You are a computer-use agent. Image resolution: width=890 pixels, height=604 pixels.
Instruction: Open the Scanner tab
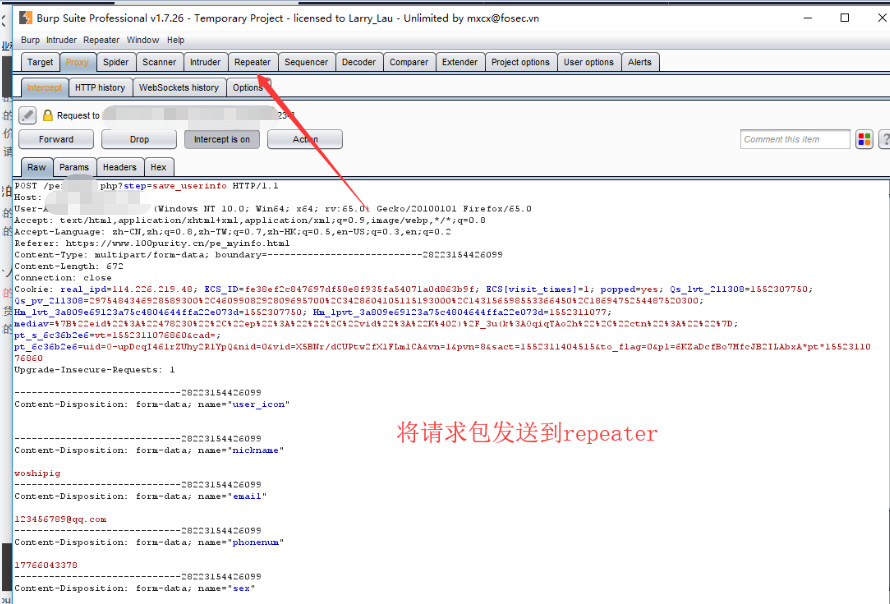[159, 62]
